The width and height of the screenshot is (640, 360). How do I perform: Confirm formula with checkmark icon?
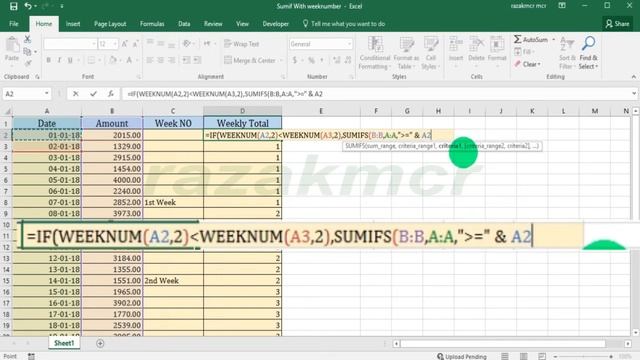click(93, 94)
